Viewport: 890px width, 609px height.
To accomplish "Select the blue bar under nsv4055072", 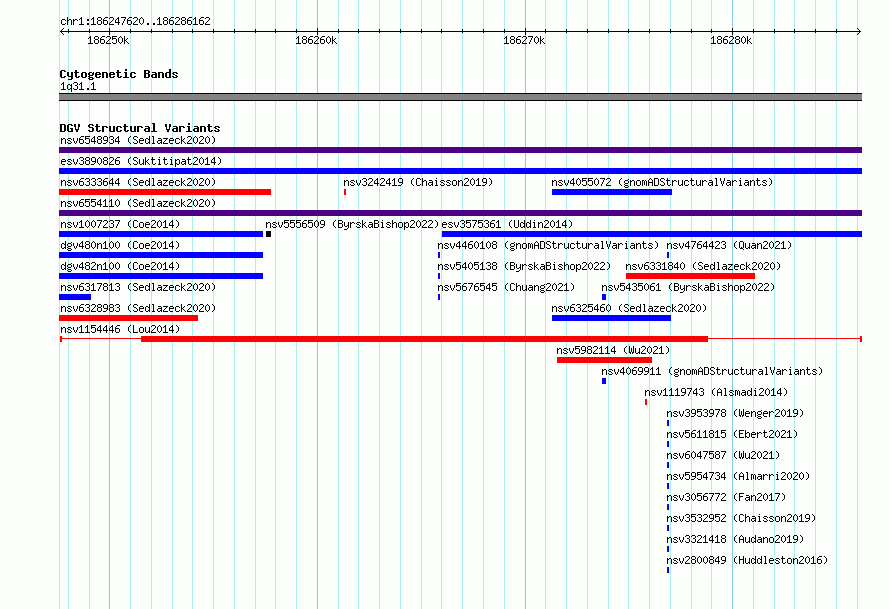I will [612, 192].
